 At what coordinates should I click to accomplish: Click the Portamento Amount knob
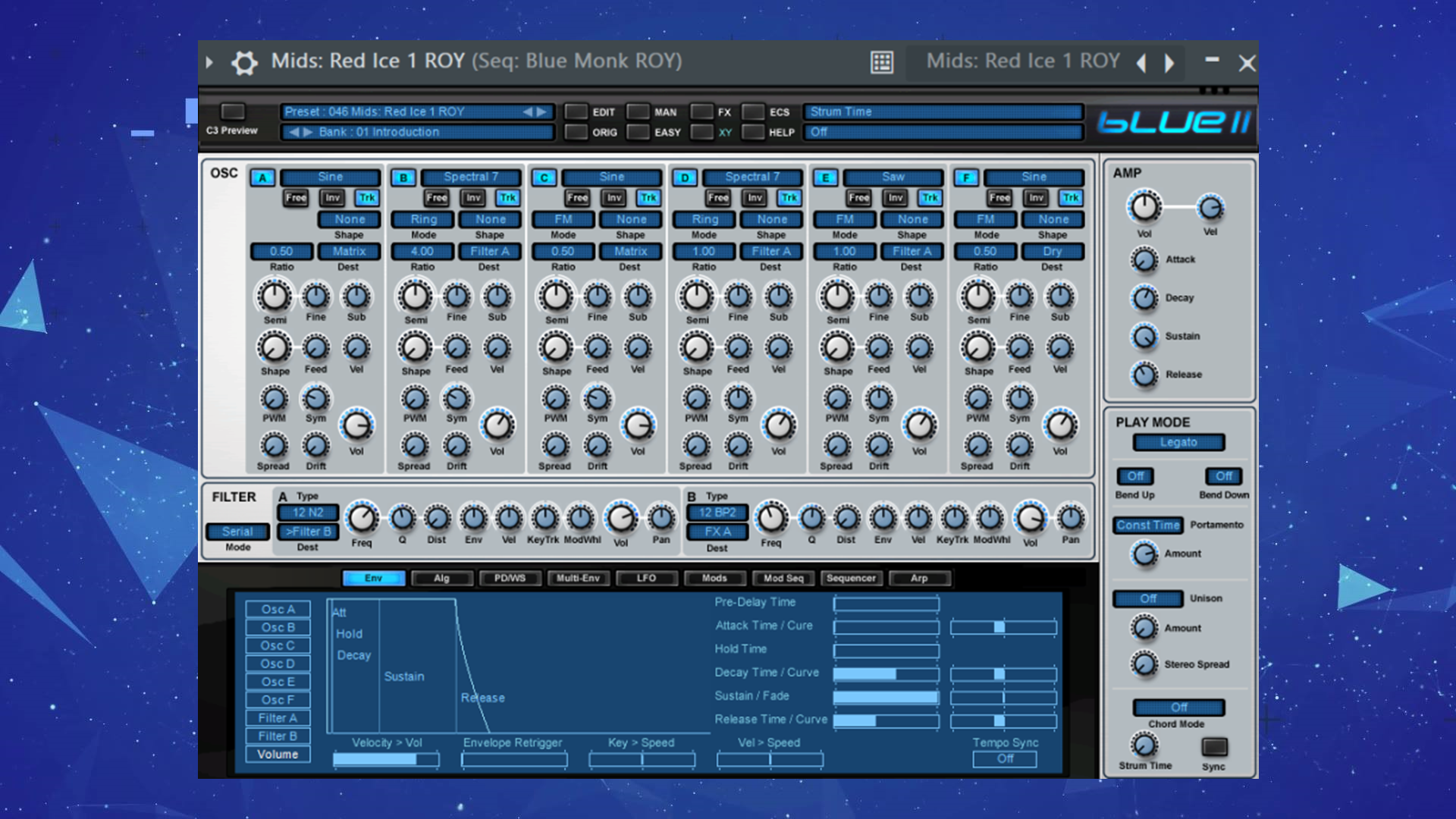pos(1144,554)
